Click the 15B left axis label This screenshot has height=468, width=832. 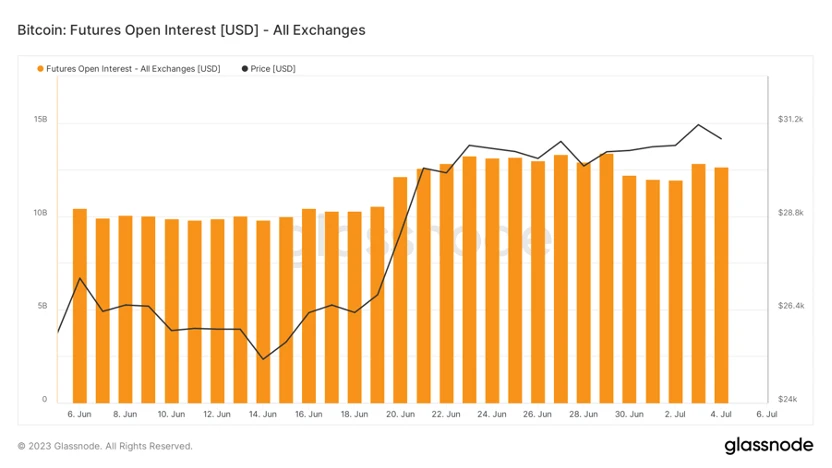point(41,119)
